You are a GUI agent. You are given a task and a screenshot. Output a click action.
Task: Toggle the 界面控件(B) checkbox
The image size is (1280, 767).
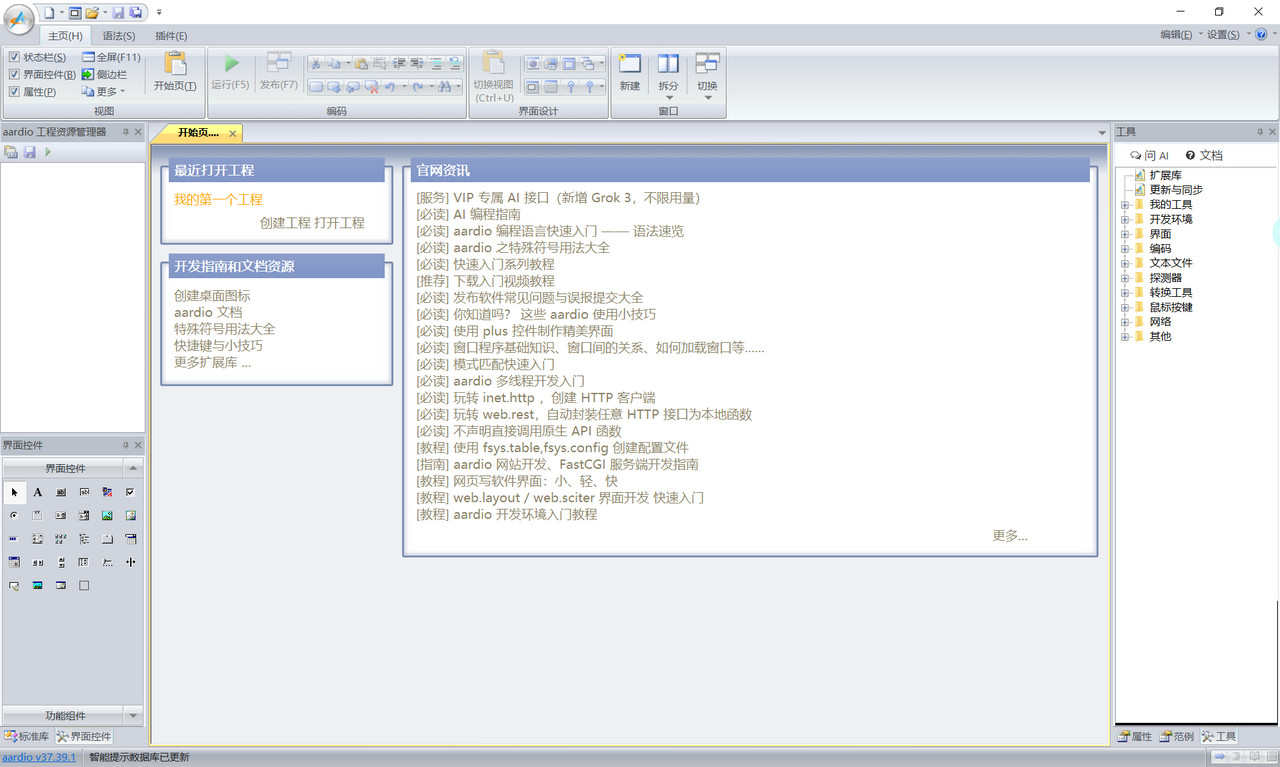[x=14, y=75]
